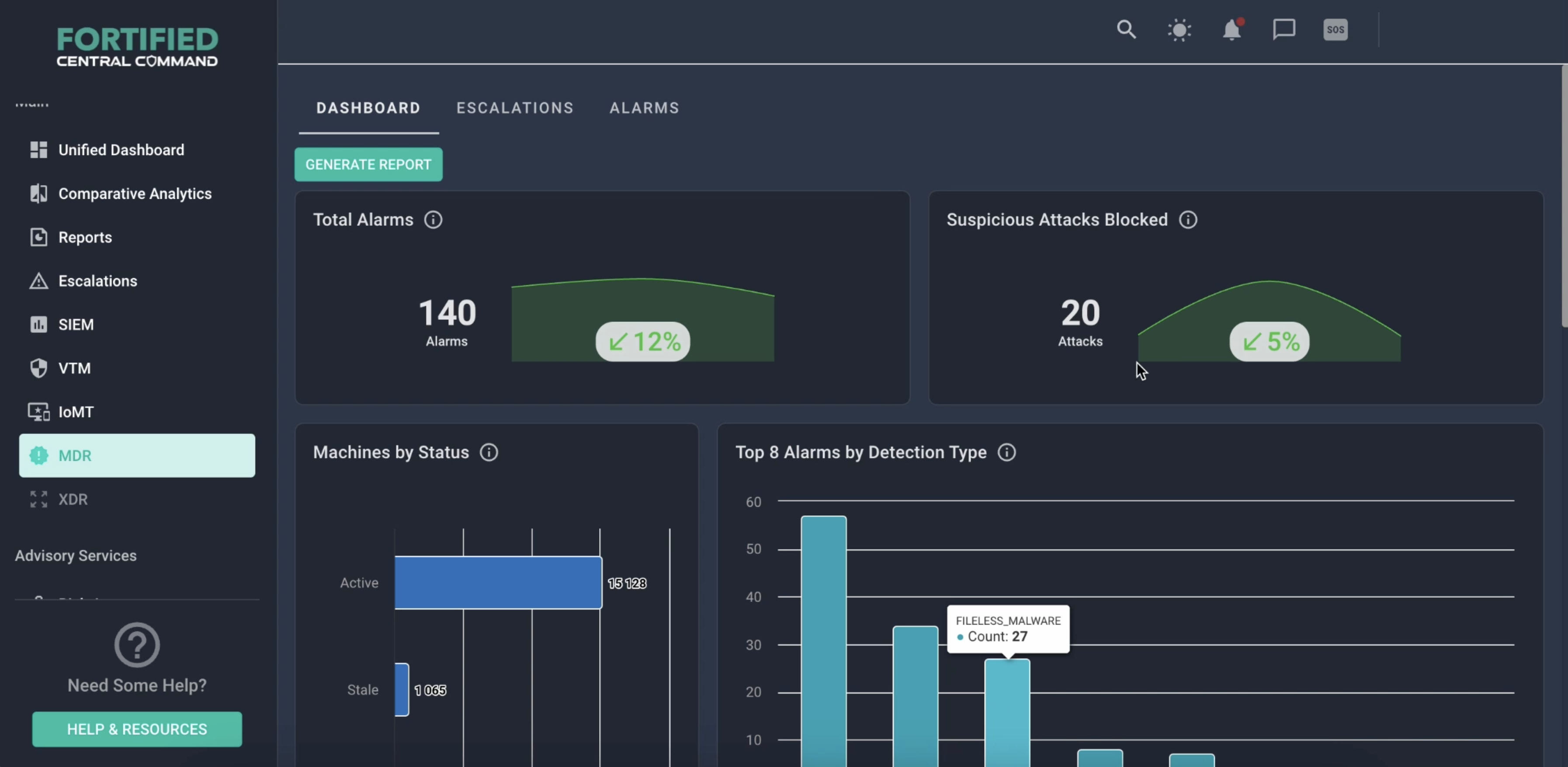Click the 'Need Some Help?' text
This screenshot has width=1568, height=767.
pos(137,685)
